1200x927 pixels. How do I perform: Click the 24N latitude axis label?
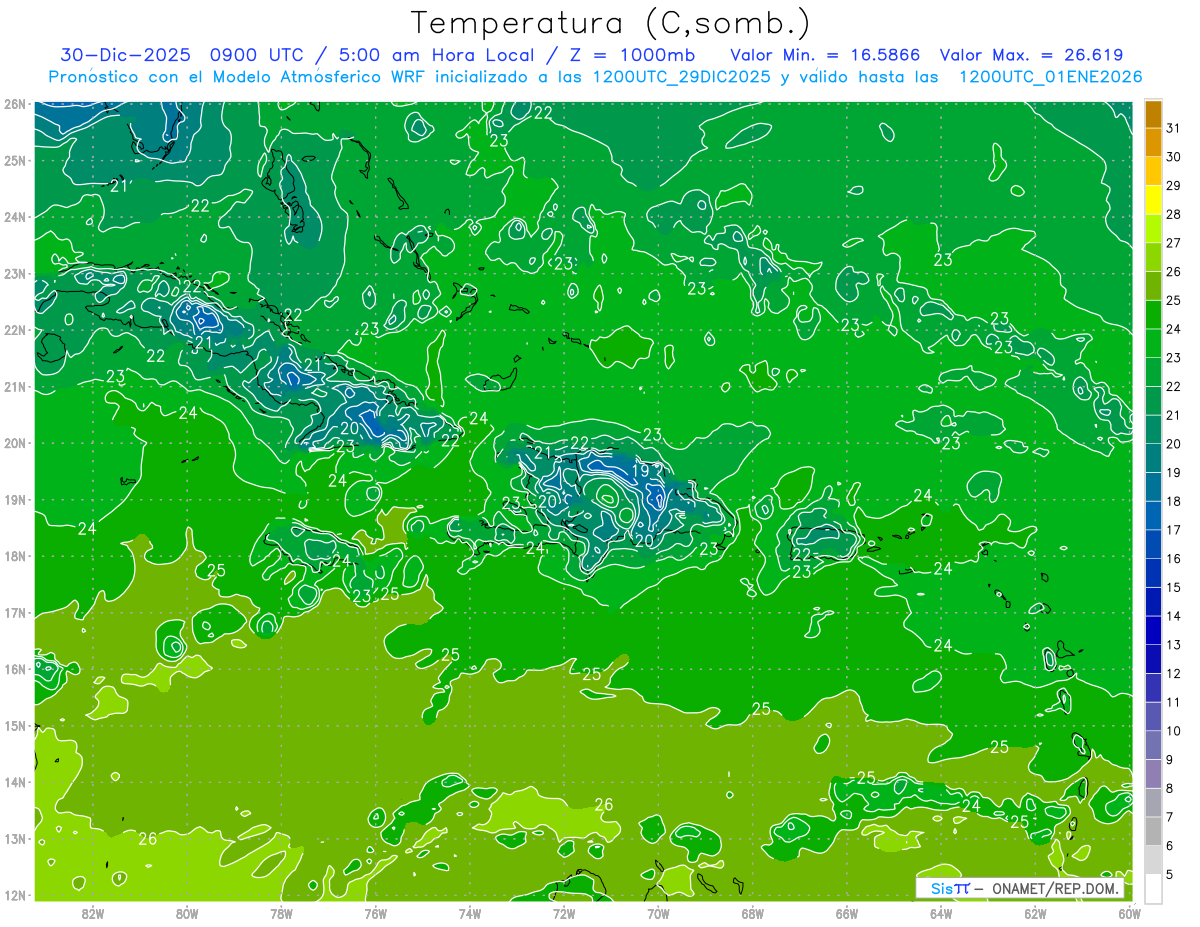14,217
